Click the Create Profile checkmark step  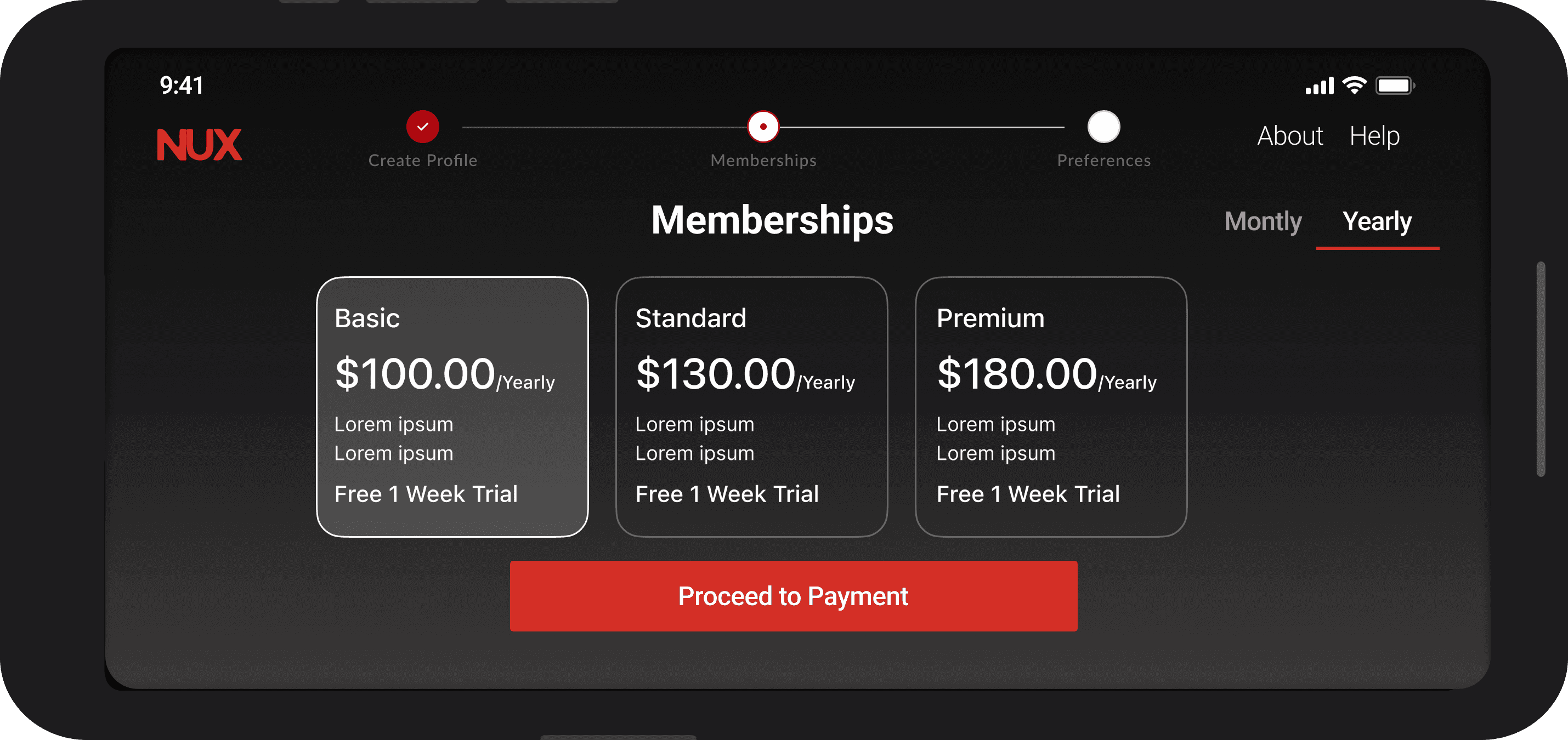(422, 127)
